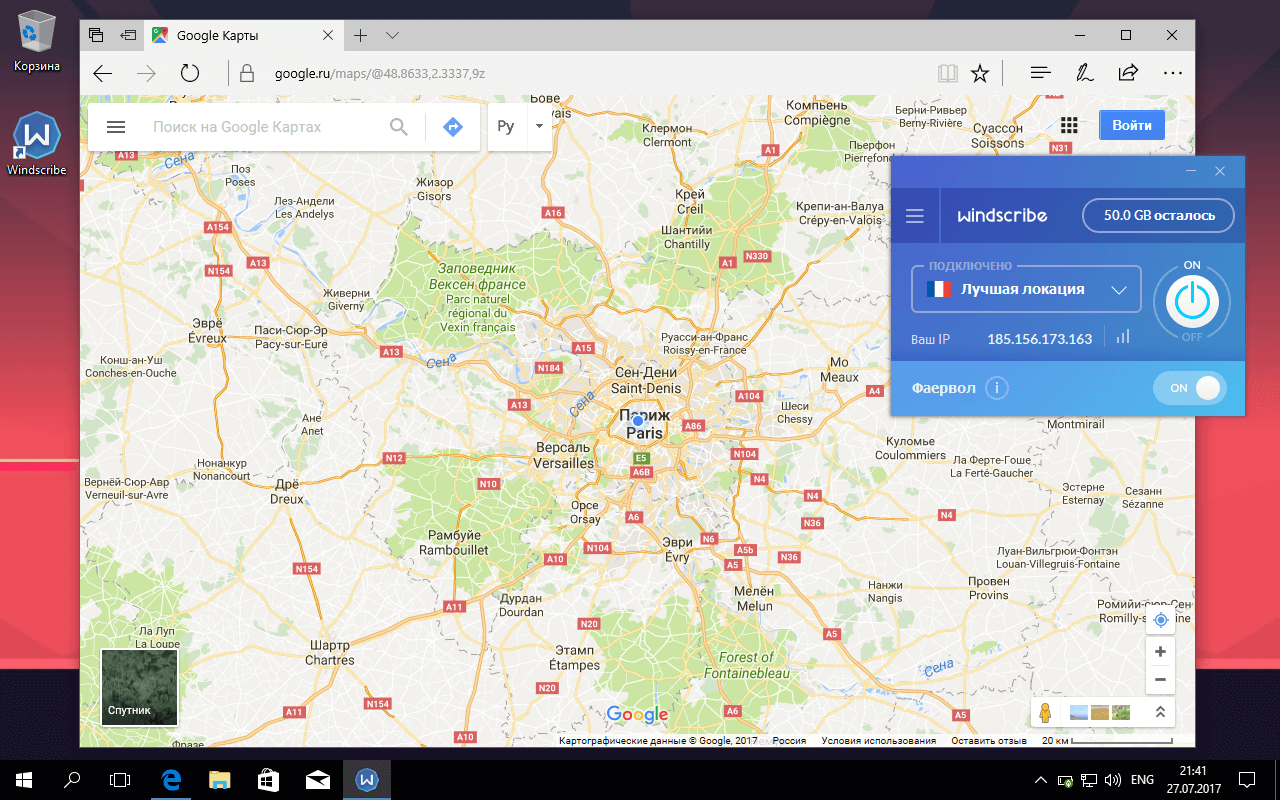
Task: Open directions with the blue arrow icon
Action: 453,127
